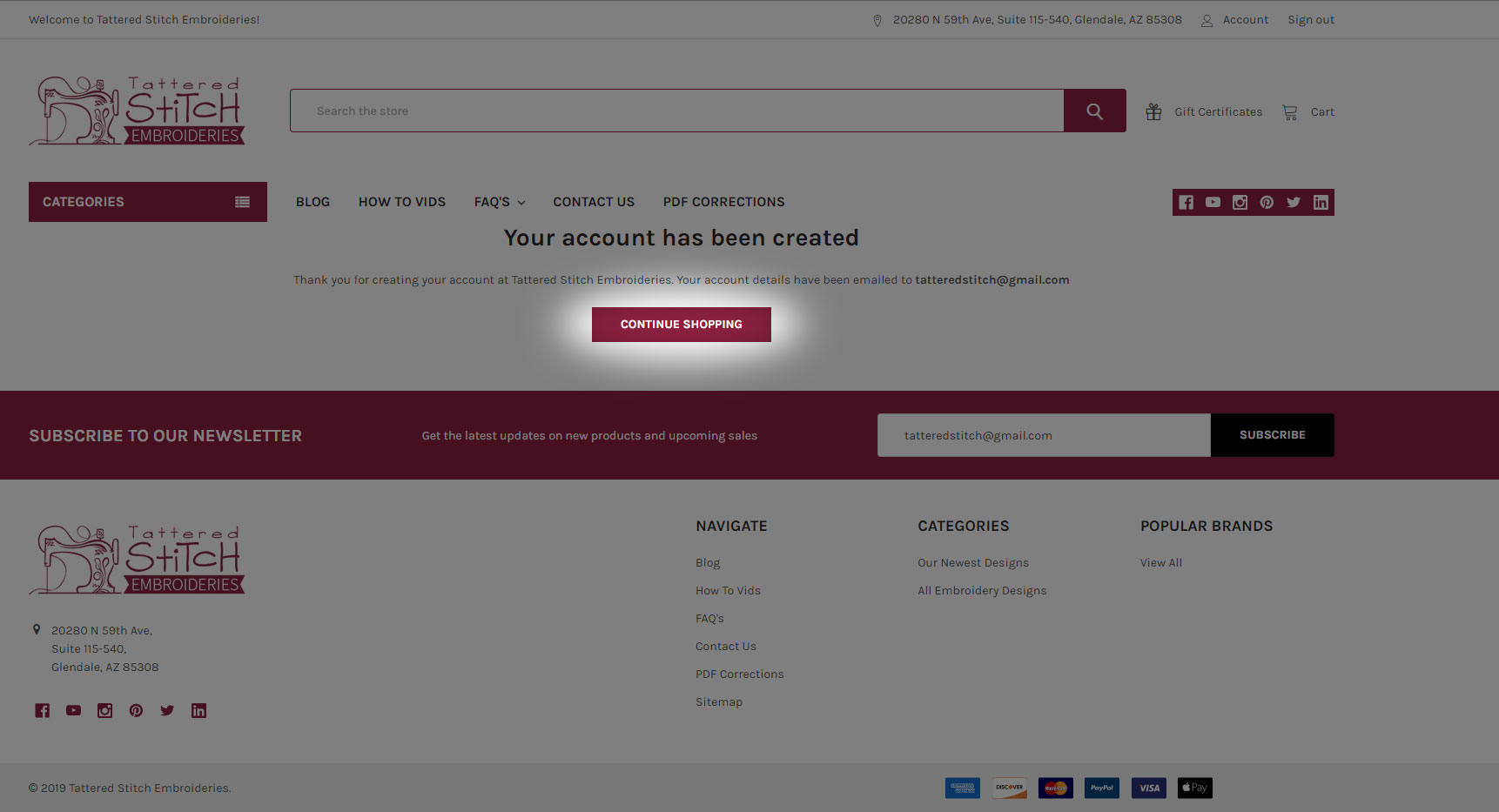
Task: Expand the Categories menu
Action: tap(147, 202)
